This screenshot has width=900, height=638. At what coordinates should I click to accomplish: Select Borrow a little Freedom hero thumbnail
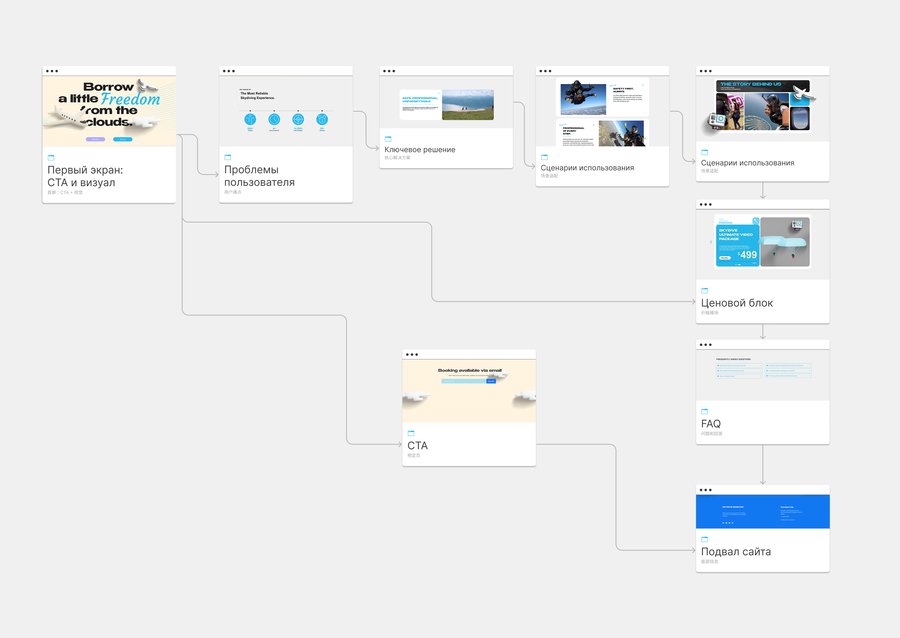click(109, 111)
